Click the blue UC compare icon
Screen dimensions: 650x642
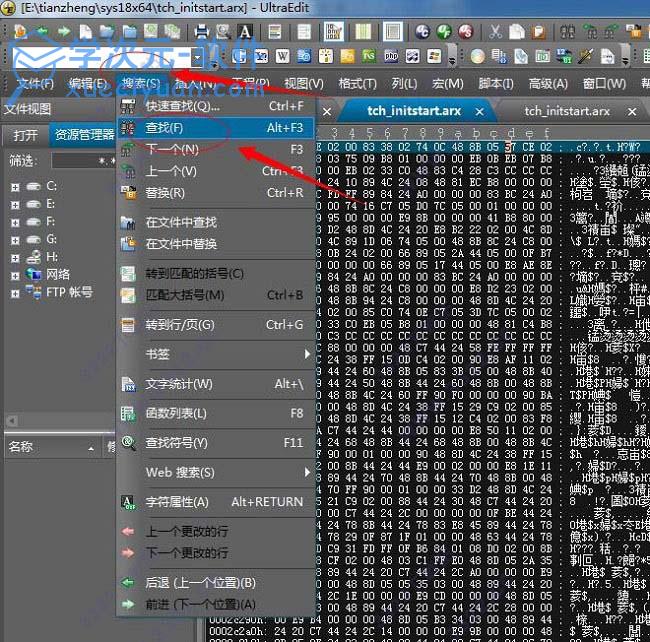coord(422,31)
